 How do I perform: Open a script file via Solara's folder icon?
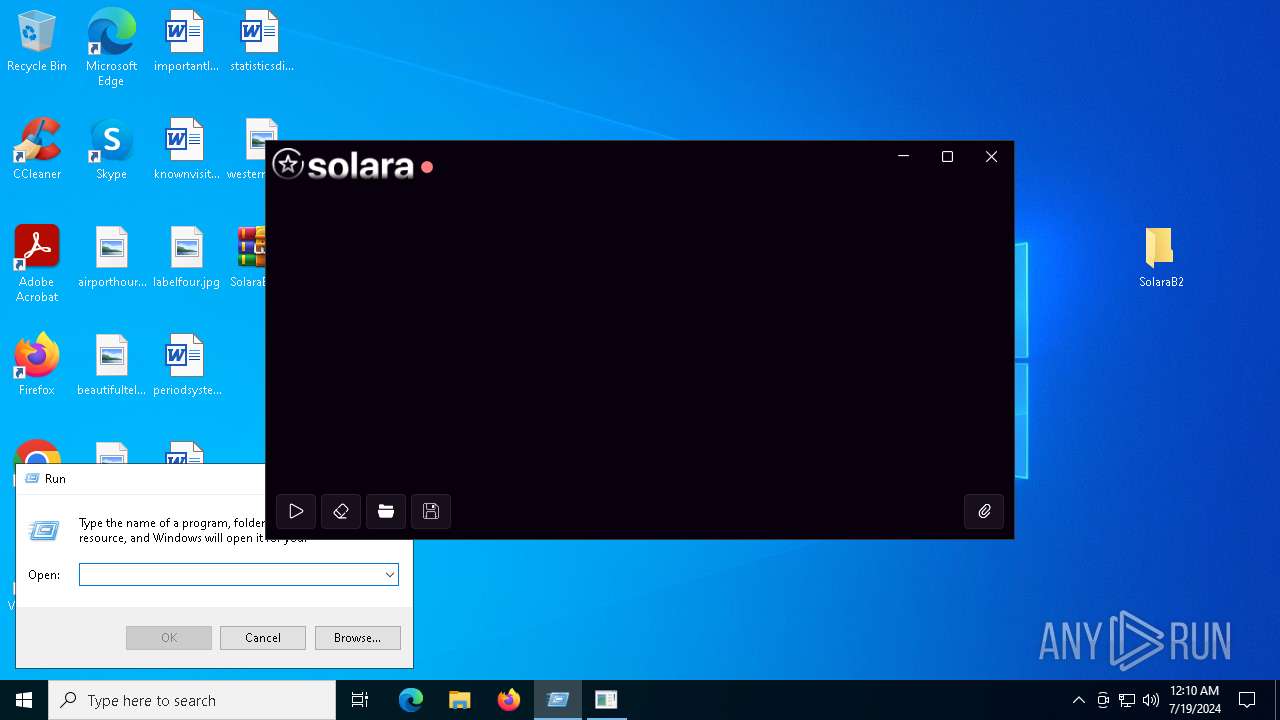tap(386, 511)
